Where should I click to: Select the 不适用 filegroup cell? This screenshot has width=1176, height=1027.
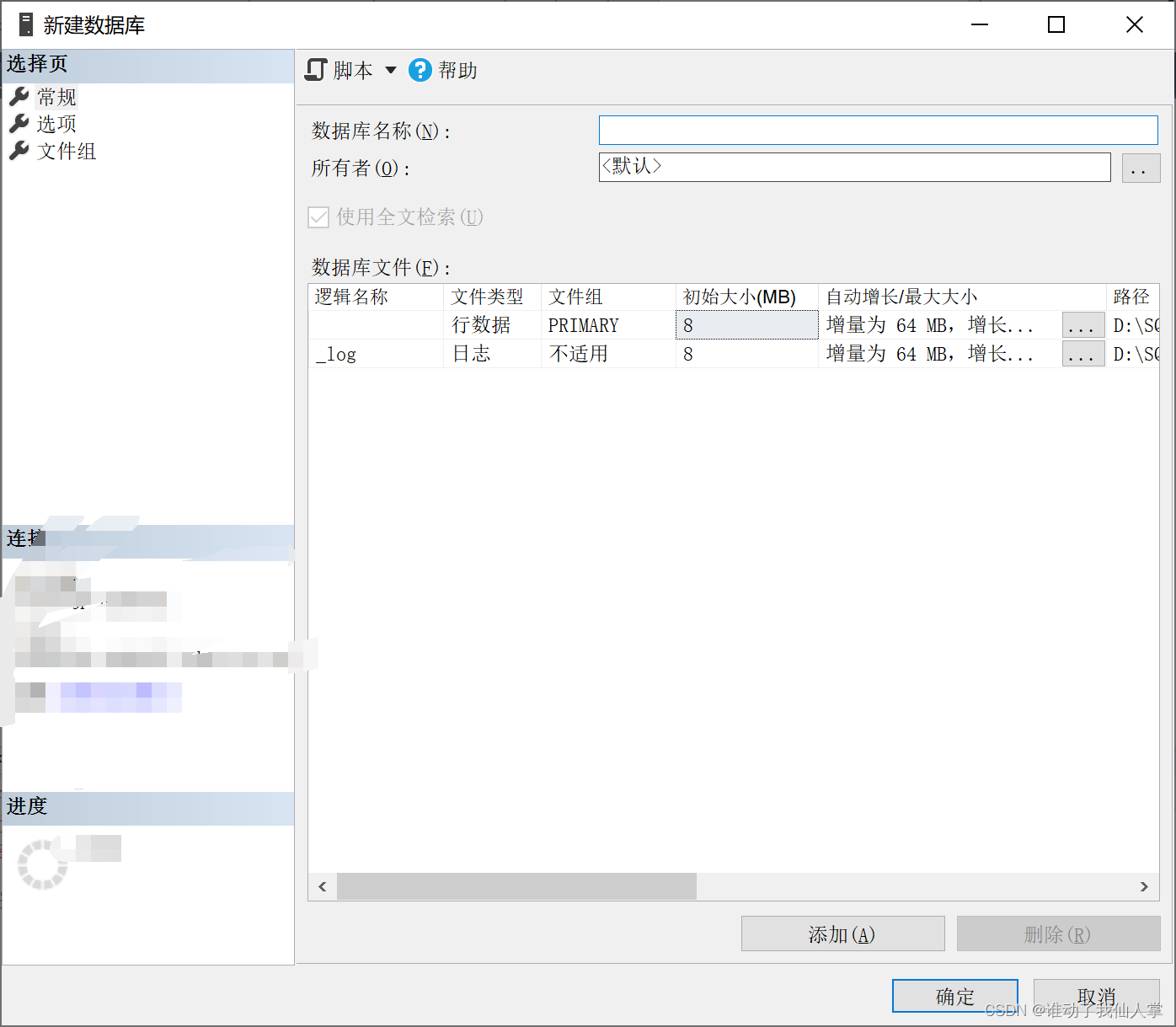(x=608, y=354)
